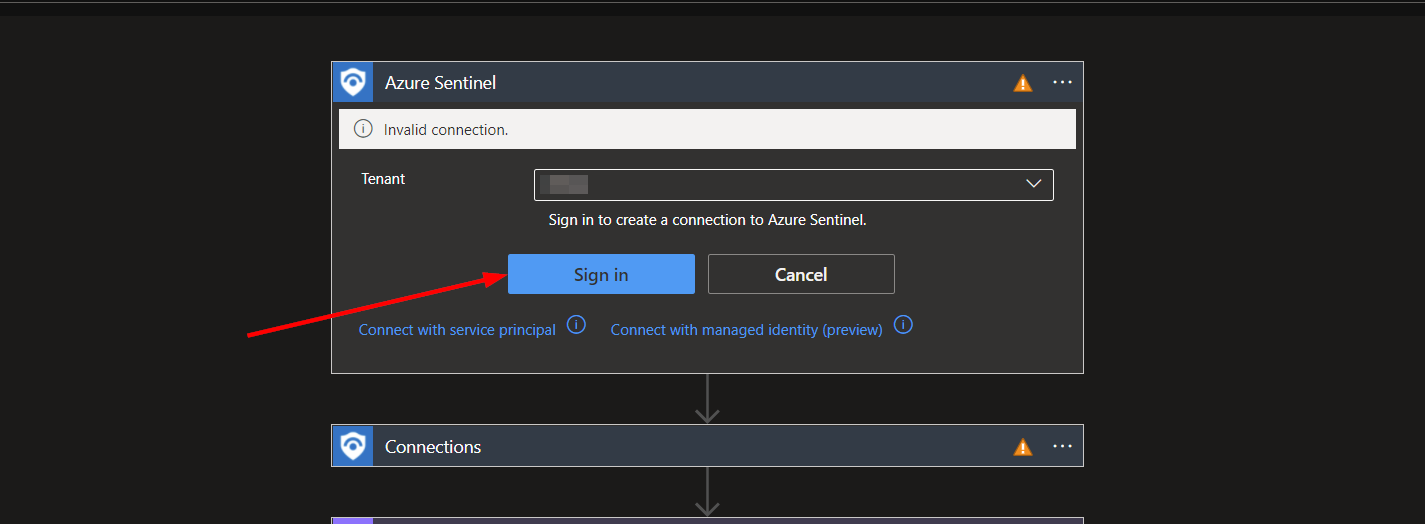Click info icon beside Invalid connection message
1425x524 pixels.
click(363, 129)
